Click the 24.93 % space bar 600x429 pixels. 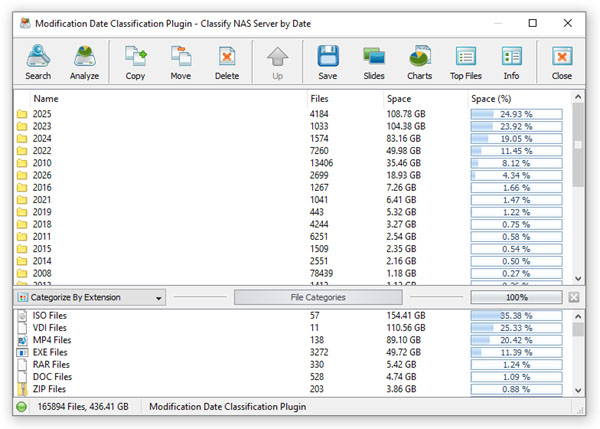517,114
